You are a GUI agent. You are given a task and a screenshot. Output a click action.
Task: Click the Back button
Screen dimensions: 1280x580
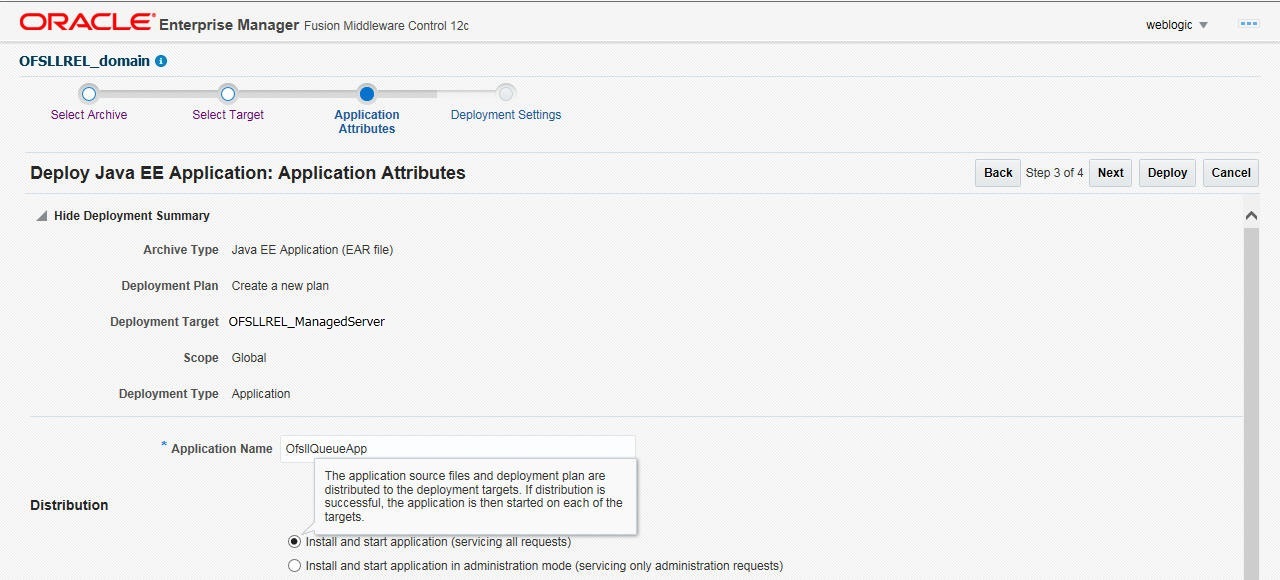pyautogui.click(x=998, y=173)
